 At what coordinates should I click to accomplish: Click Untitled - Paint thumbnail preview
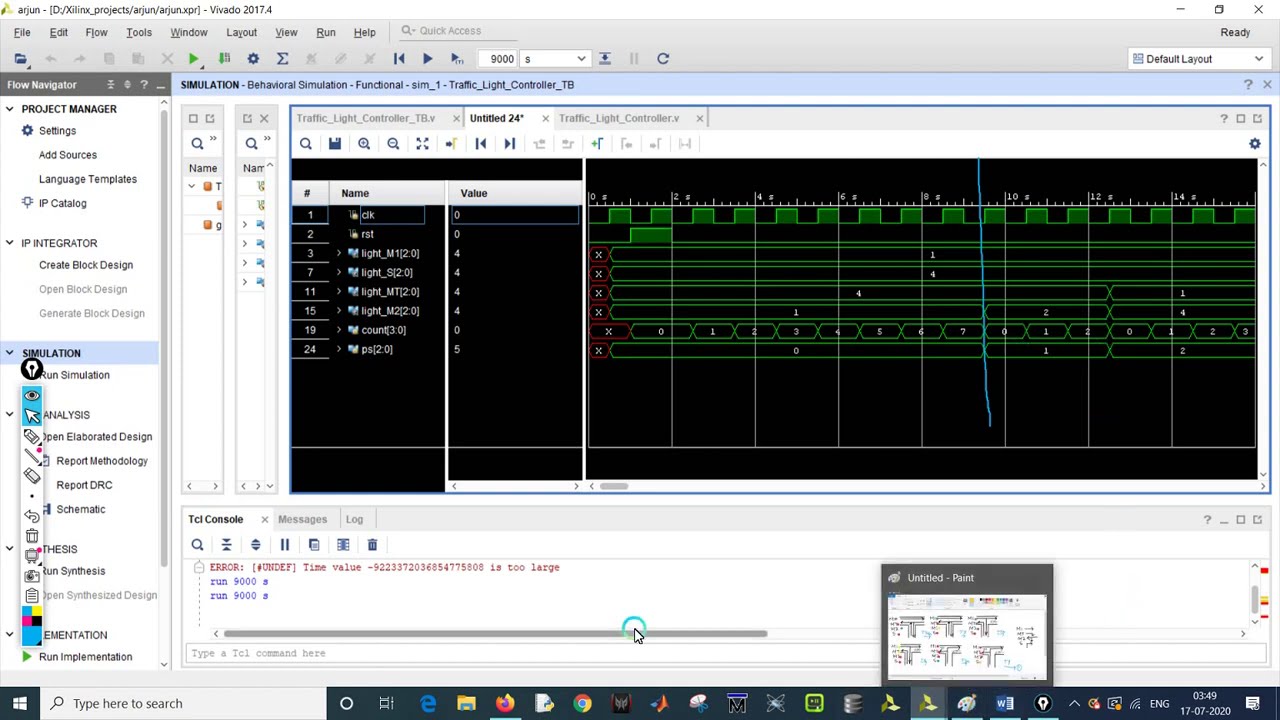(967, 637)
